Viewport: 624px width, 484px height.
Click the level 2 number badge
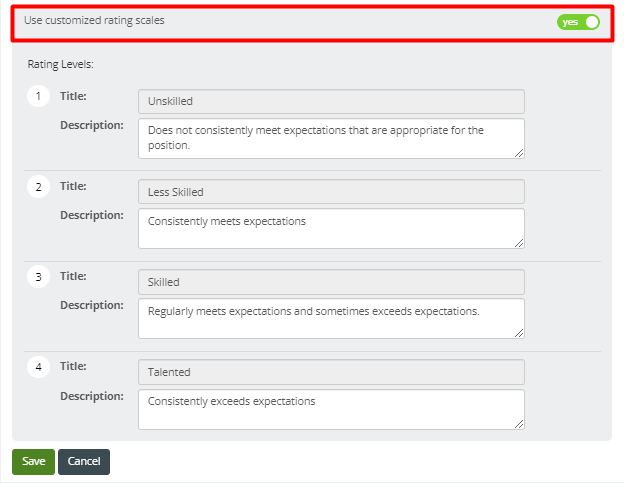click(38, 187)
